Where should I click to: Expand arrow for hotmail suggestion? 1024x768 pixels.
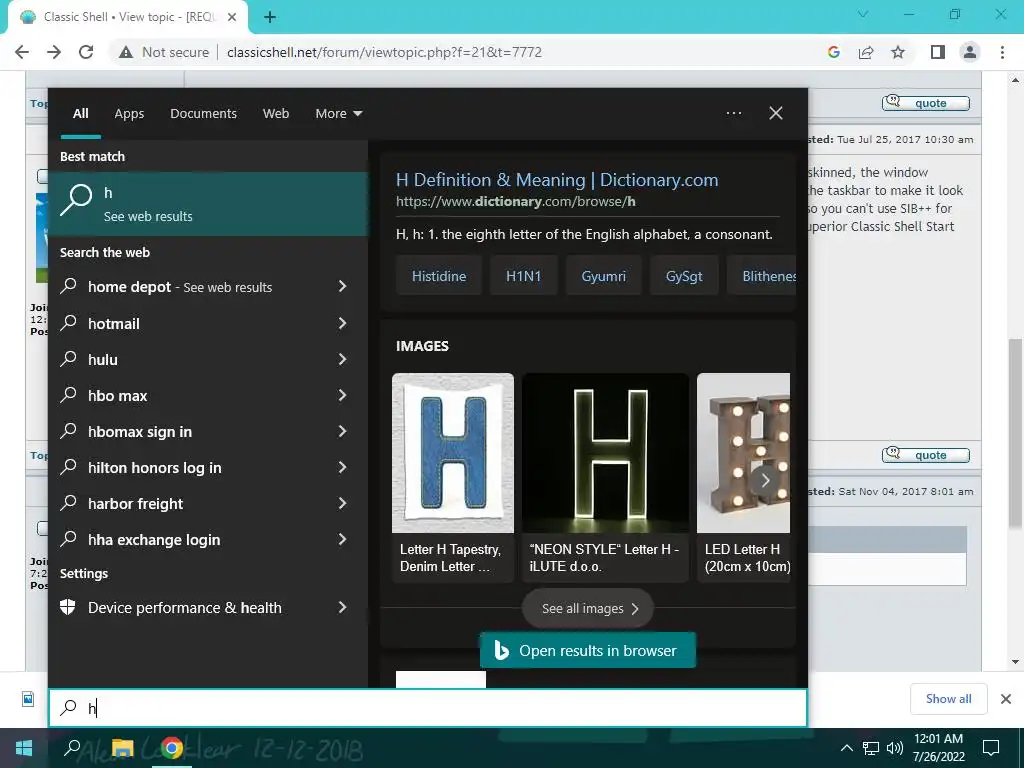(x=342, y=323)
